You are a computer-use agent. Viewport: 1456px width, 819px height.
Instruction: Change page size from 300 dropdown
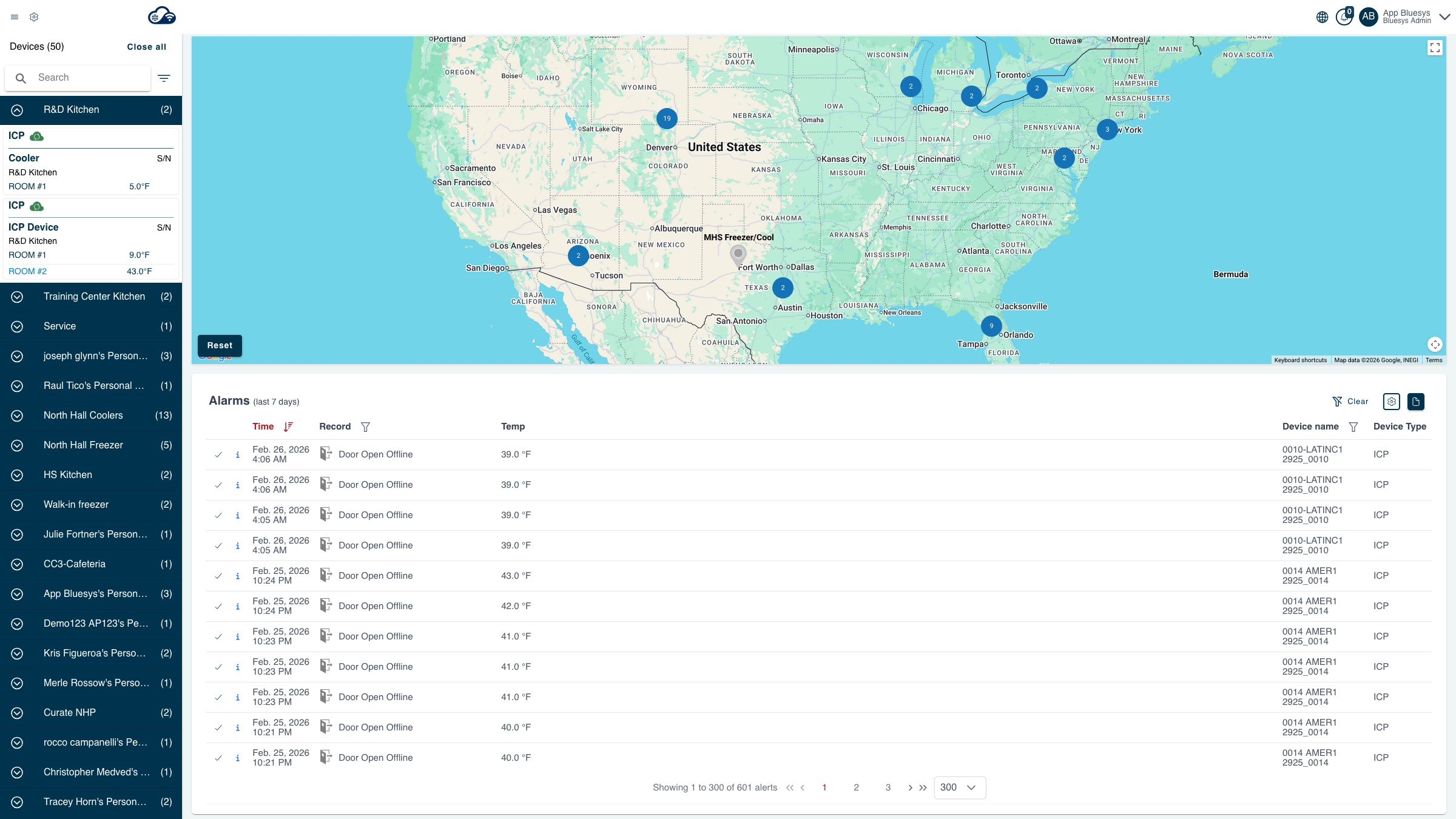pyautogui.click(x=959, y=787)
